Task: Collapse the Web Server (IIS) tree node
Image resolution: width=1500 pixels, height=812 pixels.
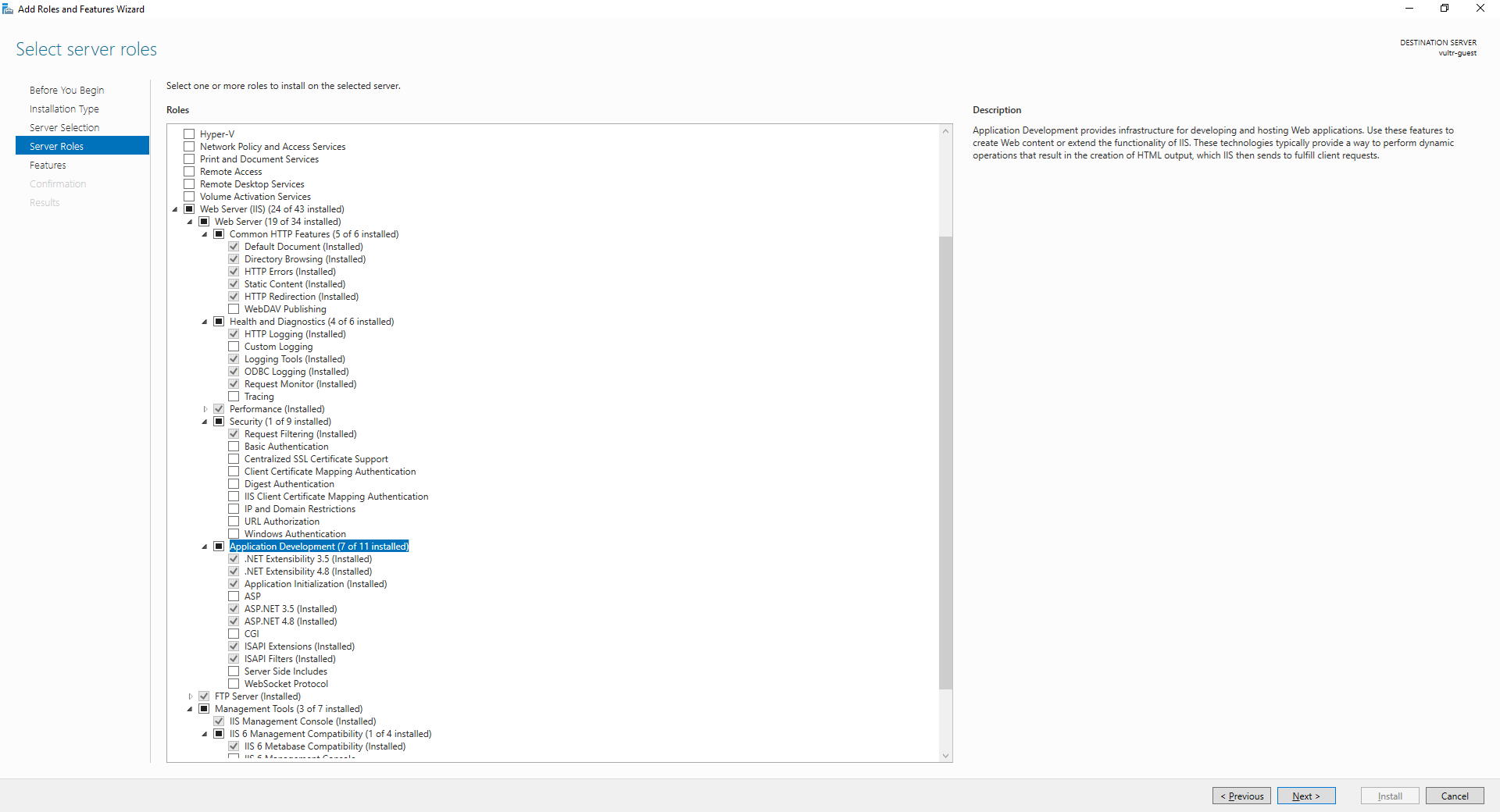Action: [175, 208]
